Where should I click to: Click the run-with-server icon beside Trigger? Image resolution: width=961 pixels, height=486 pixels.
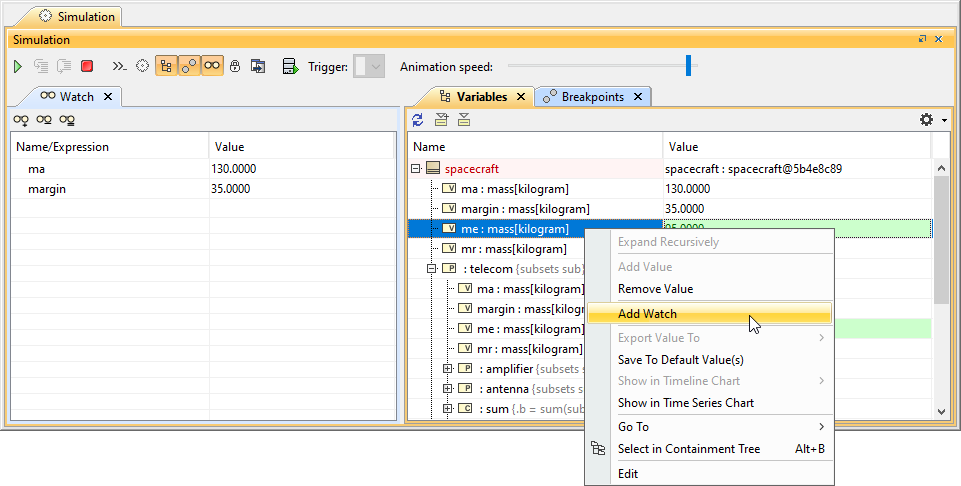pos(290,66)
